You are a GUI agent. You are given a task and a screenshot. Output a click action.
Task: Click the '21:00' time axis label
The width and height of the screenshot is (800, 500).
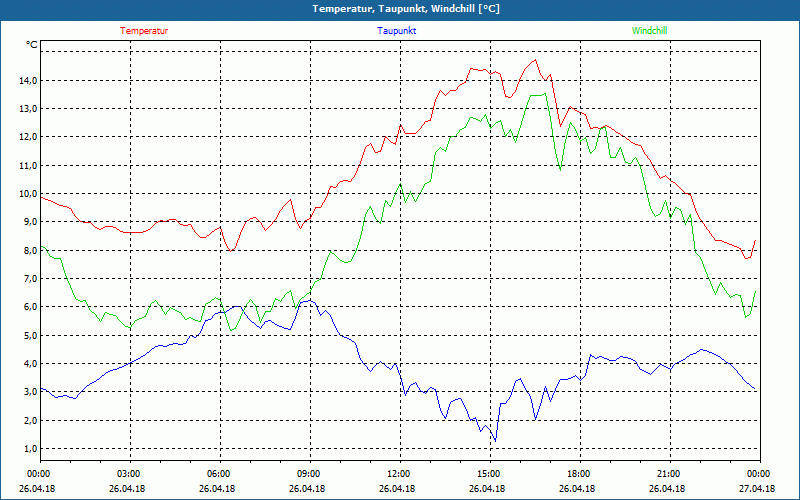668,474
